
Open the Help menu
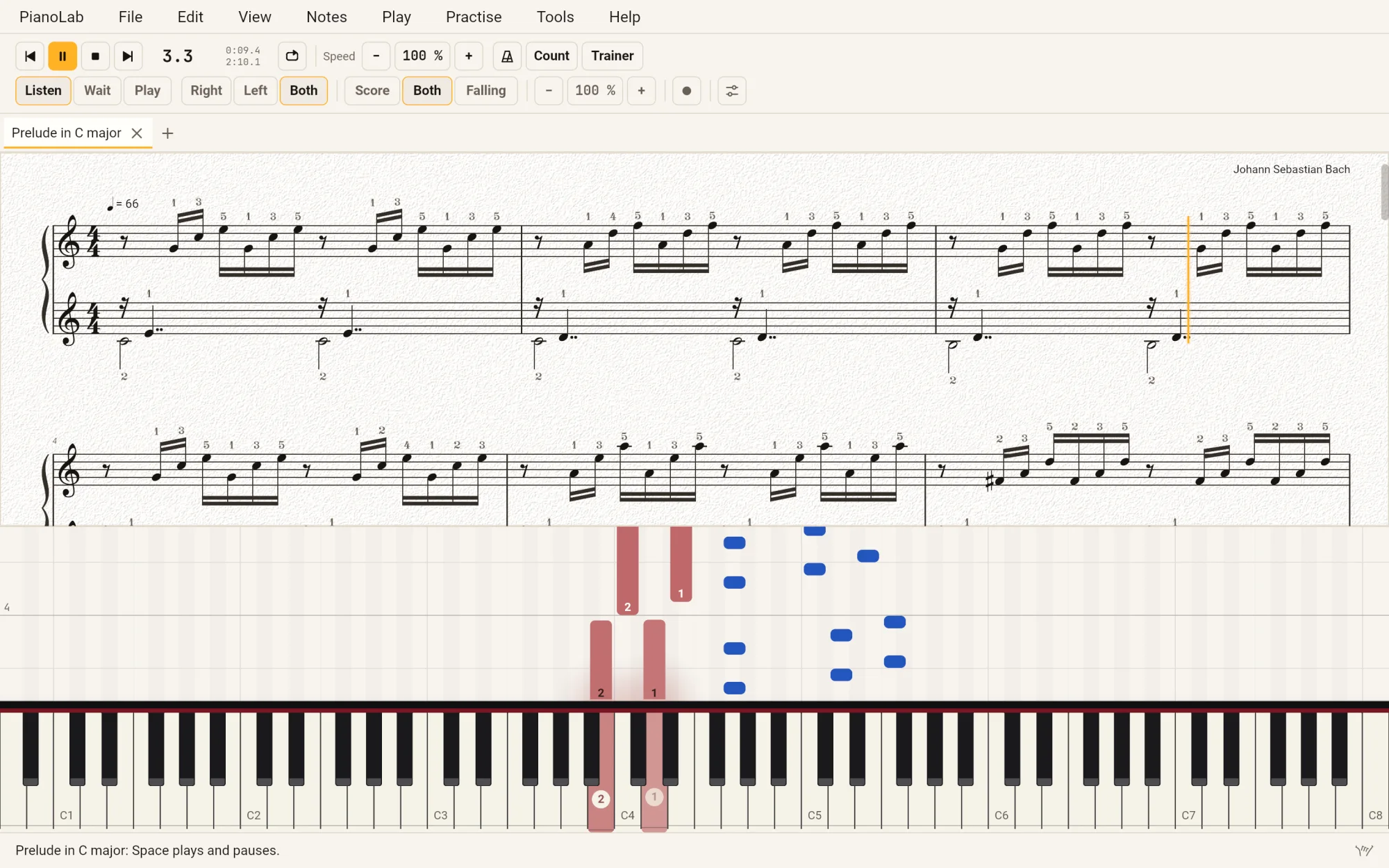click(624, 17)
